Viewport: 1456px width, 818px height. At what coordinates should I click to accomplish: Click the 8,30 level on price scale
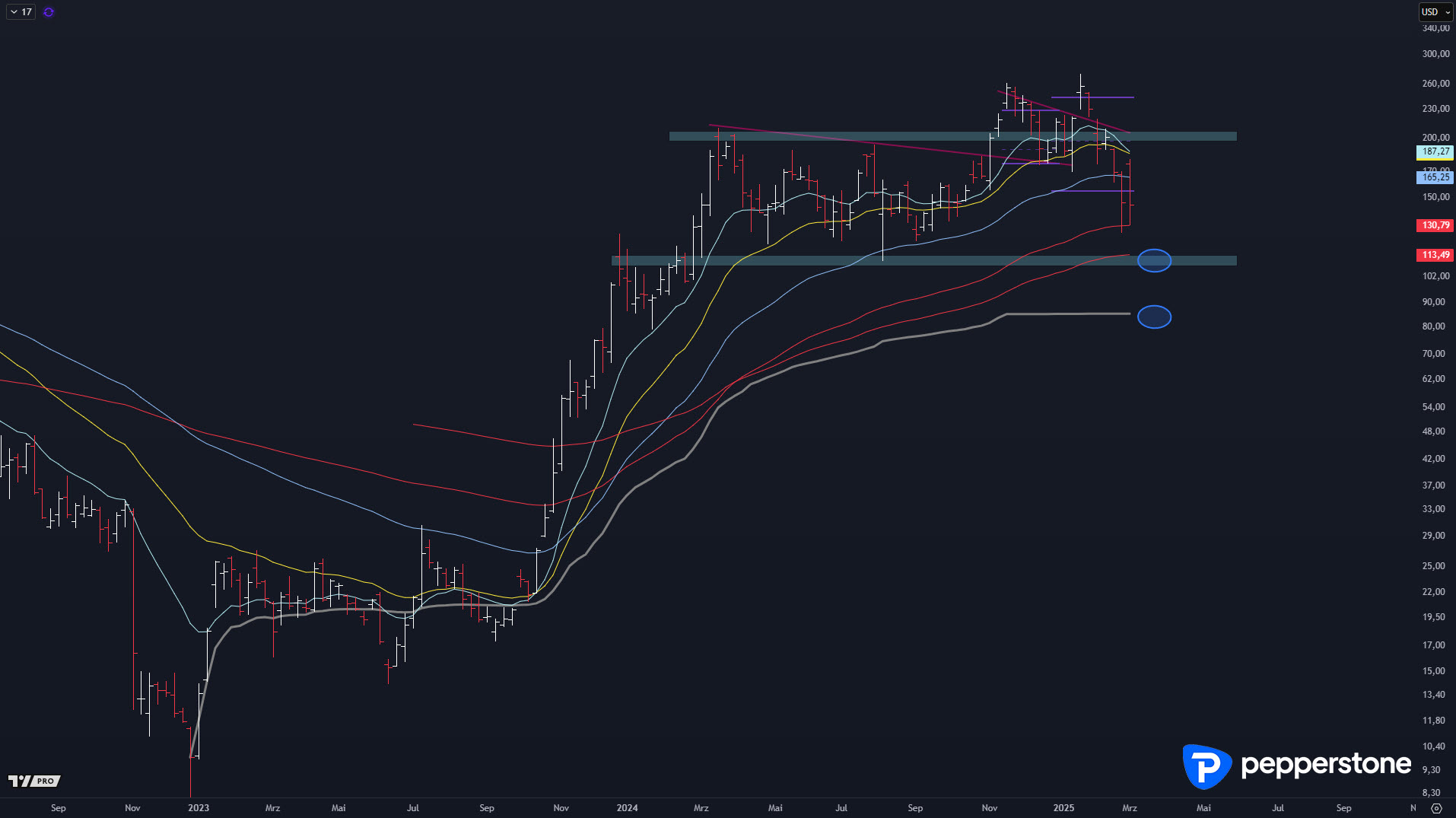pyautogui.click(x=1431, y=793)
